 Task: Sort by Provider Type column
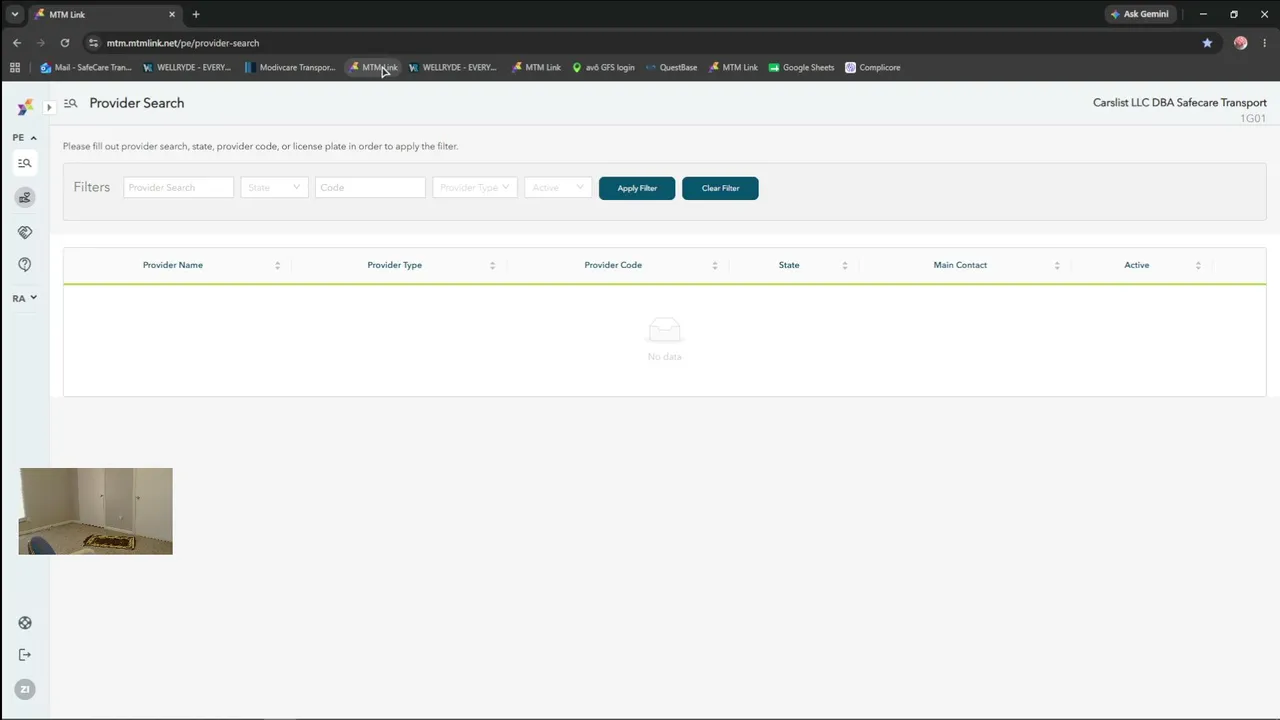click(x=493, y=265)
